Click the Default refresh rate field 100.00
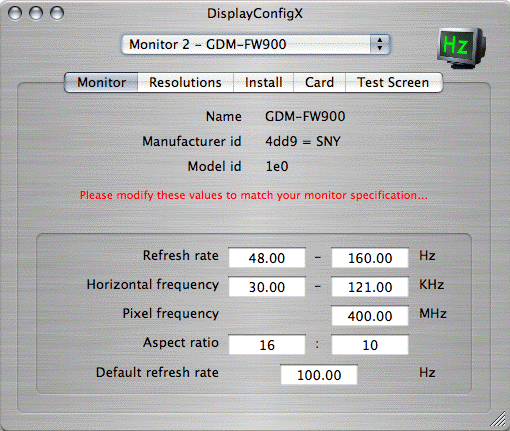This screenshot has height=431, width=510. [x=319, y=375]
